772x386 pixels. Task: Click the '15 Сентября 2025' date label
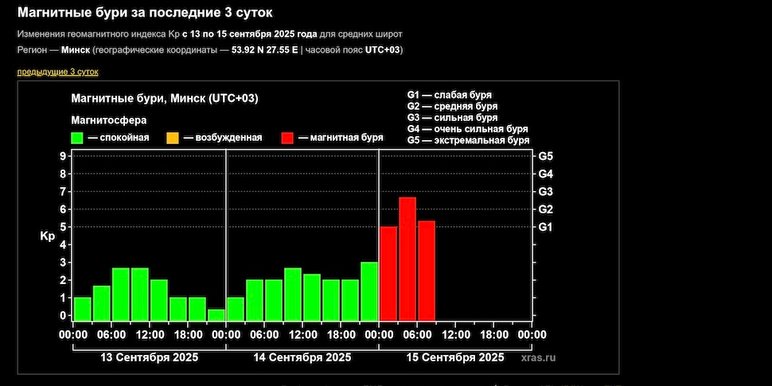coord(455,357)
